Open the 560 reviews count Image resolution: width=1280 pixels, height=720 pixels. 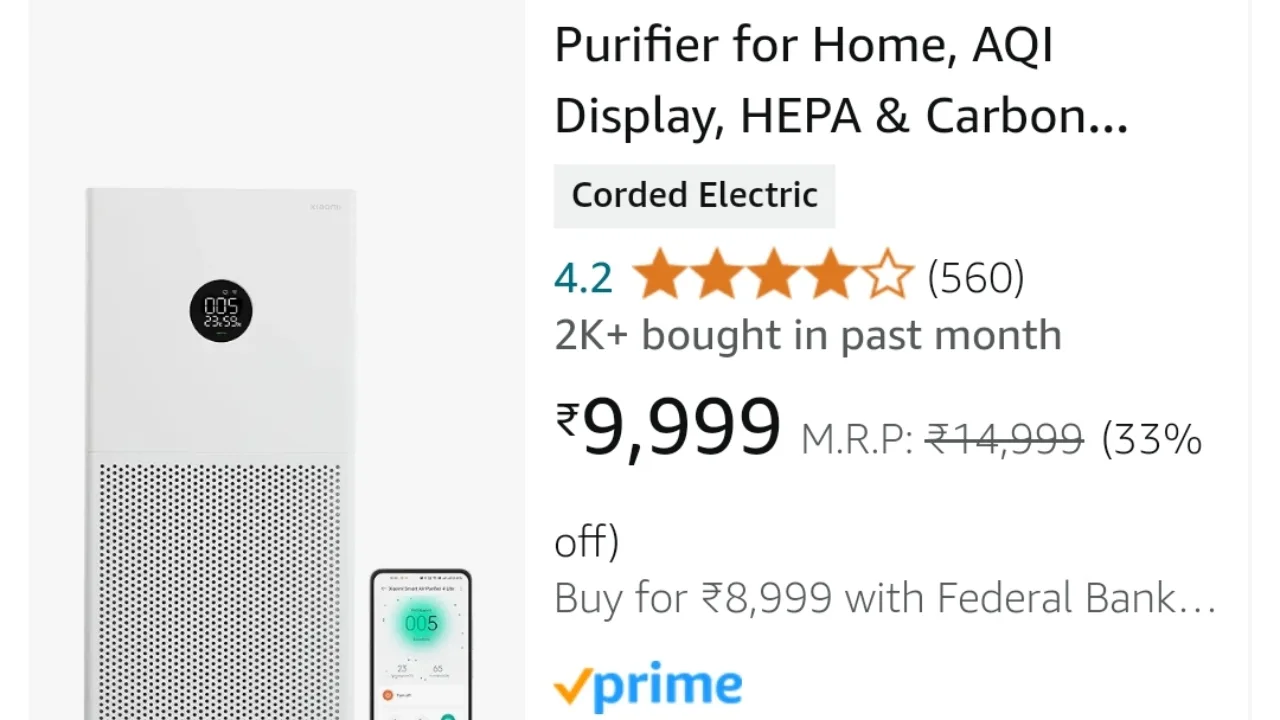tap(976, 278)
